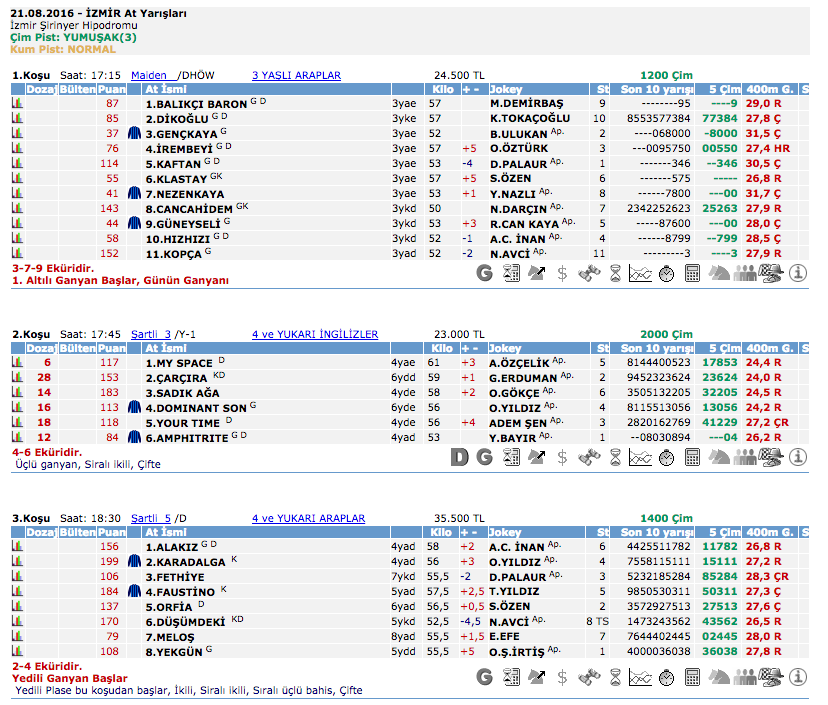Open the Maiden link in race 1
The width and height of the screenshot is (828, 705).
coord(149,75)
